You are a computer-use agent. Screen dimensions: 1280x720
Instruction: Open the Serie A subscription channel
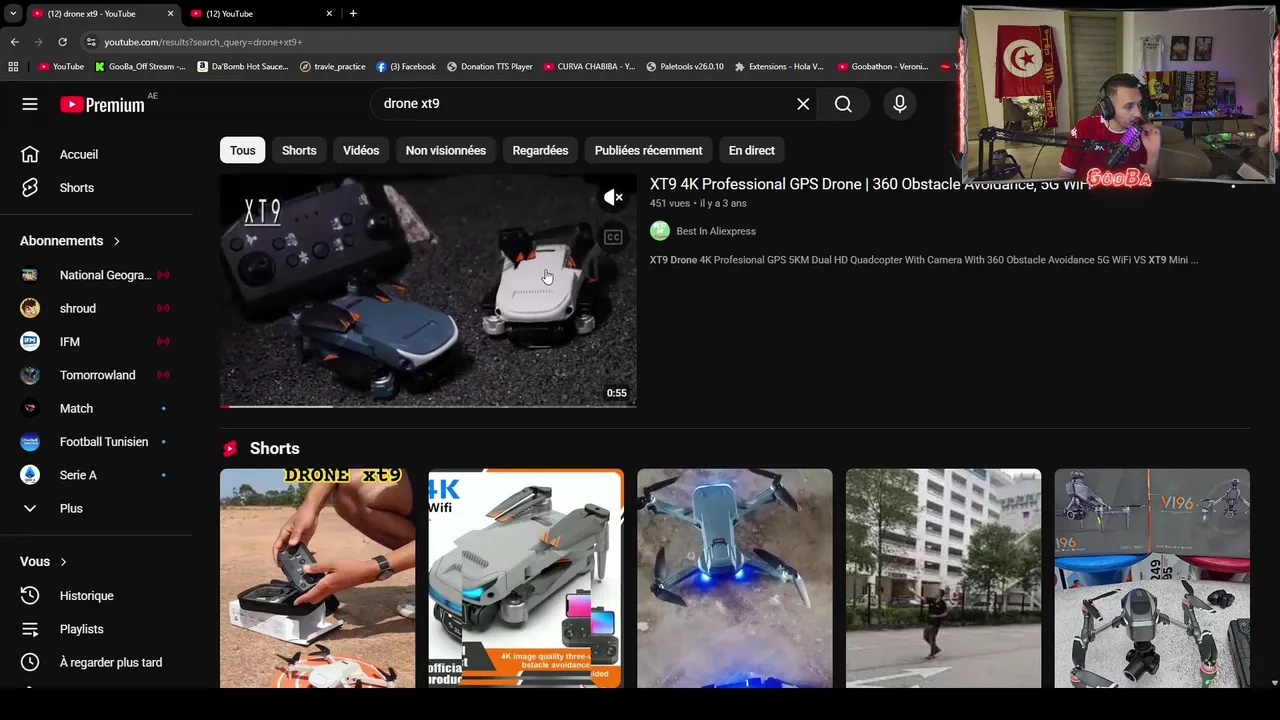click(96, 475)
